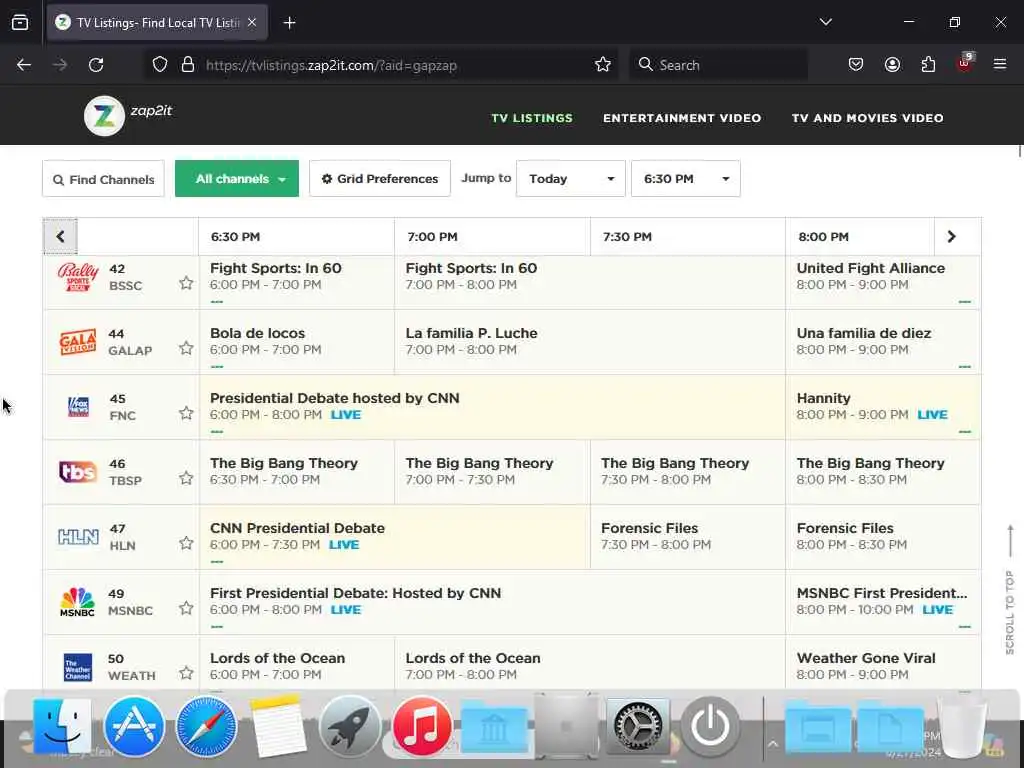Bookmark this page star icon
The height and width of the screenshot is (768, 1024).
coord(603,65)
